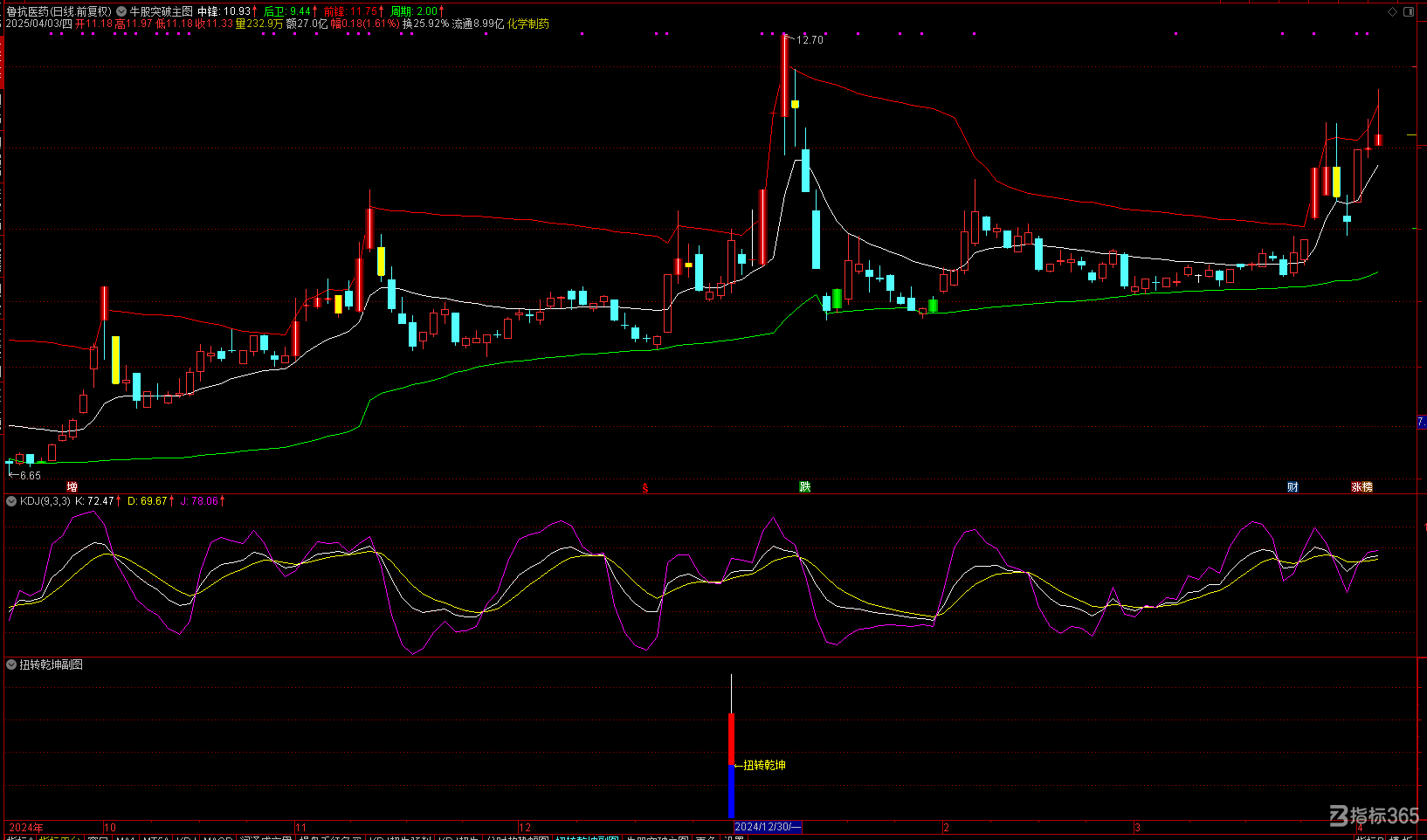Click the 流通8.99亿 float text
1427x840 pixels.
(x=478, y=24)
